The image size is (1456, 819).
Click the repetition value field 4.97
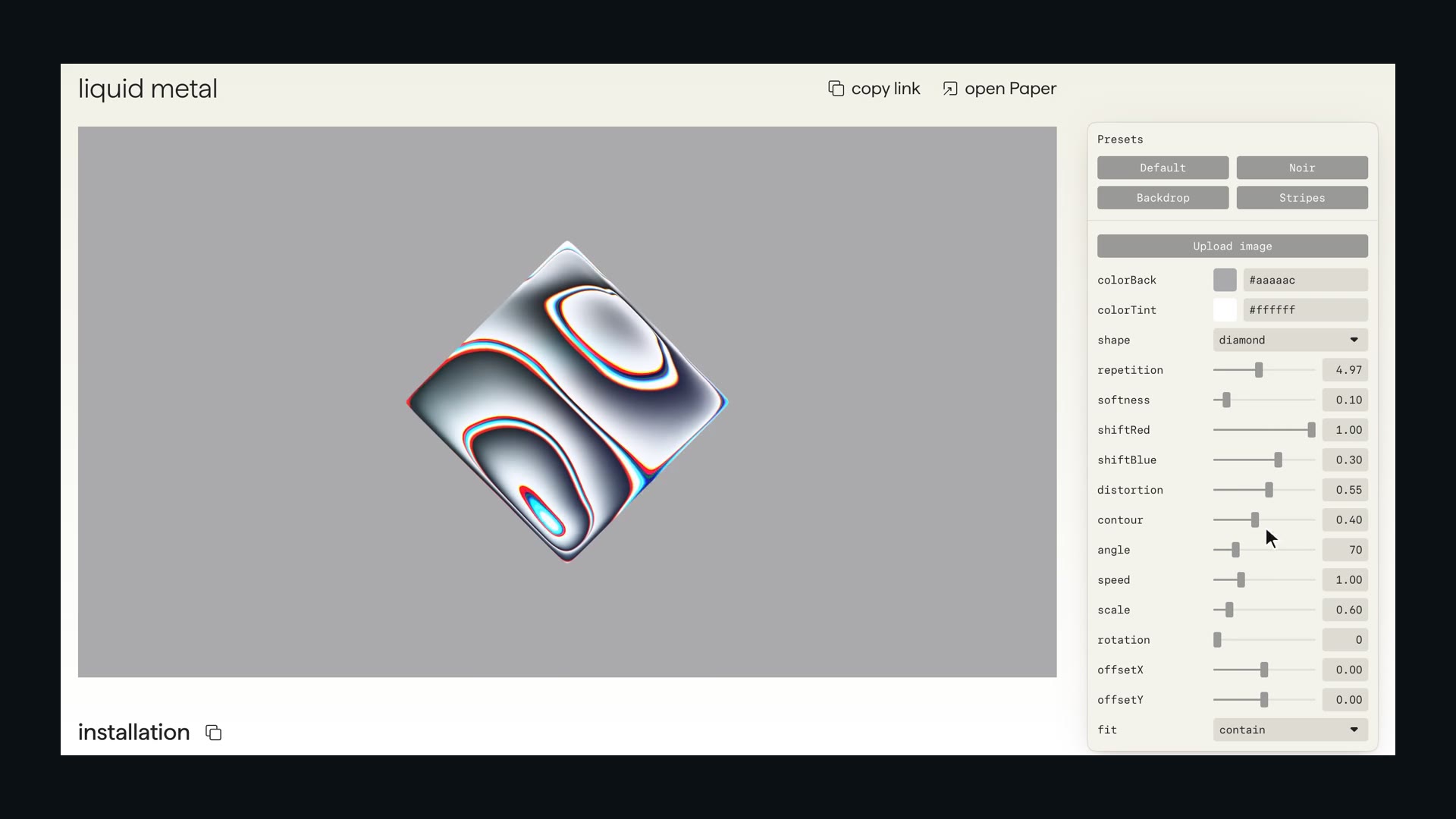coord(1345,370)
